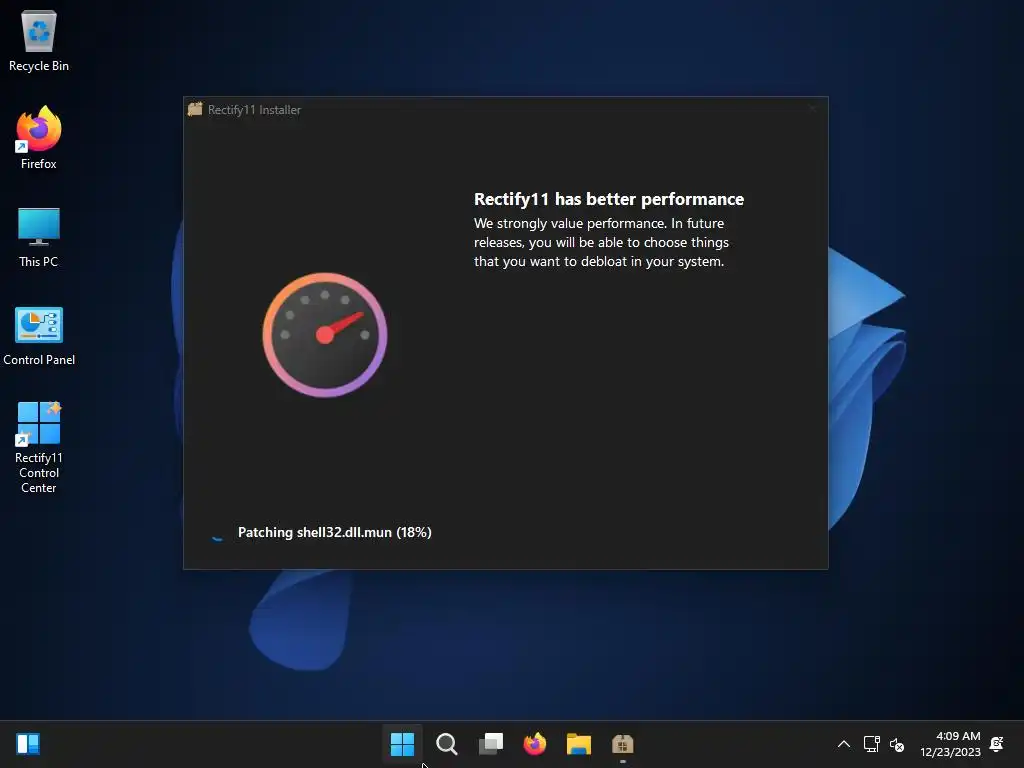
Task: Select the Control Panel desktop icon
Action: point(39,336)
